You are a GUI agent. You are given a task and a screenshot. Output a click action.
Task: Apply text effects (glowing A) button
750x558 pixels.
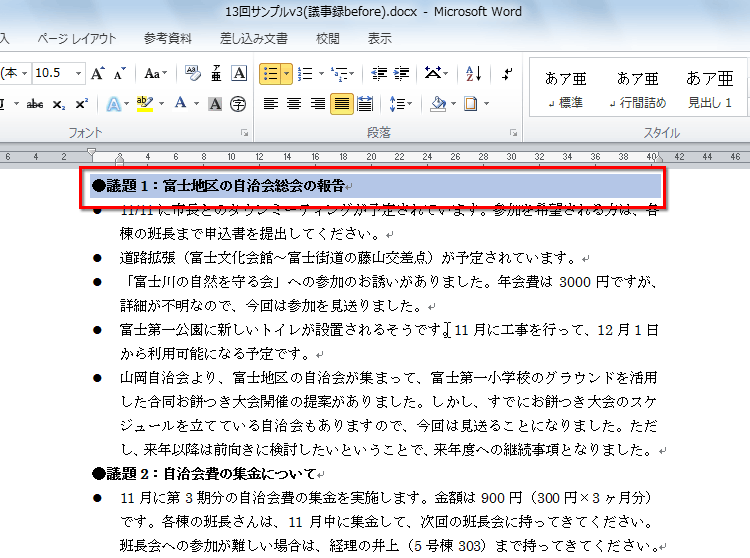click(113, 104)
